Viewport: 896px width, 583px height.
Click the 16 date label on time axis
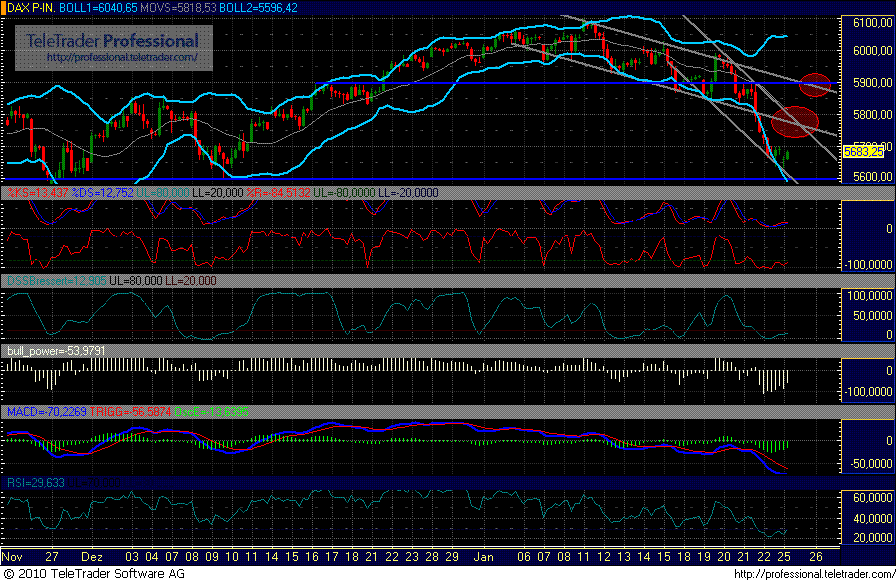tap(311, 557)
